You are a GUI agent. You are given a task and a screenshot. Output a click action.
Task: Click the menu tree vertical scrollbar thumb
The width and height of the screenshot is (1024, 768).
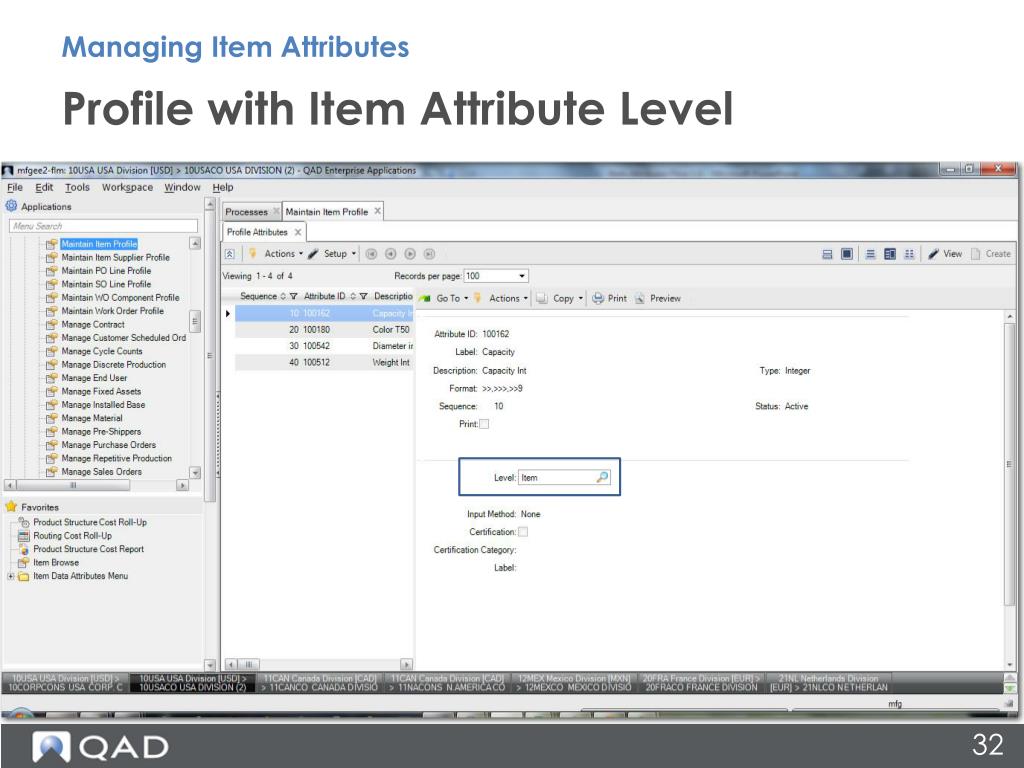click(194, 321)
